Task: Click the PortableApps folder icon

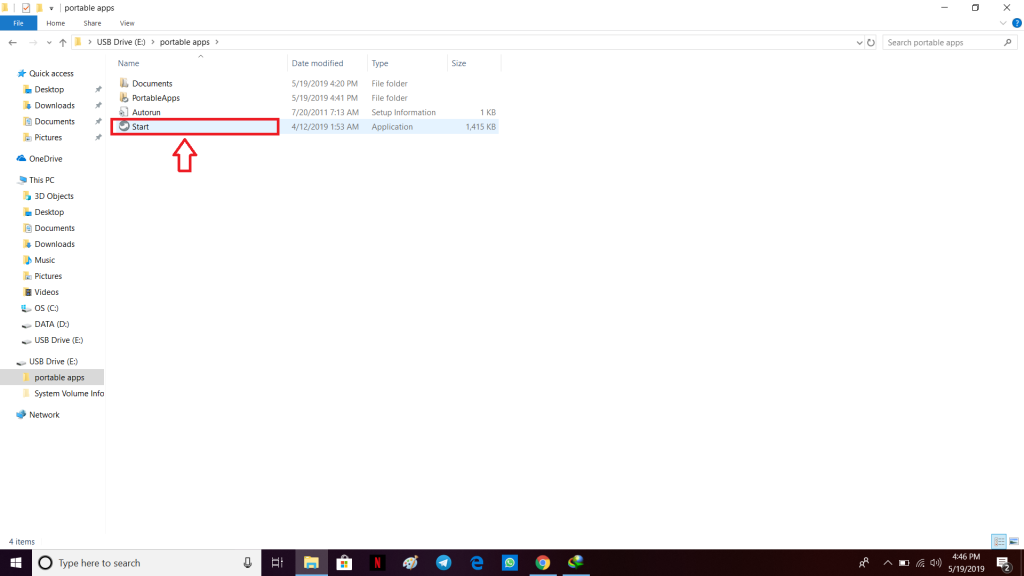Action: click(x=124, y=97)
